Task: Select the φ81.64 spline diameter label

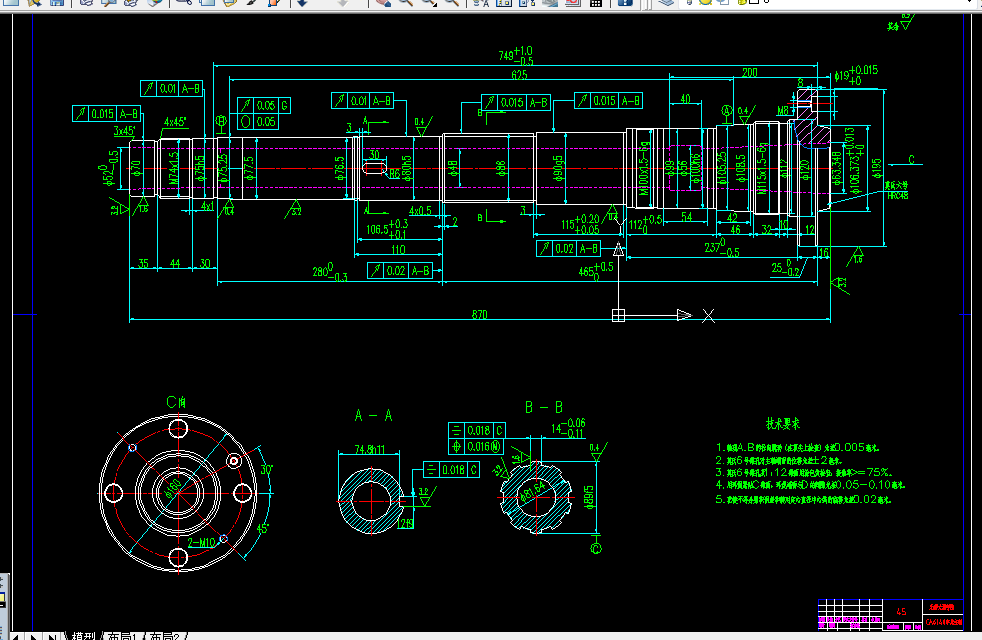Action: (532, 492)
